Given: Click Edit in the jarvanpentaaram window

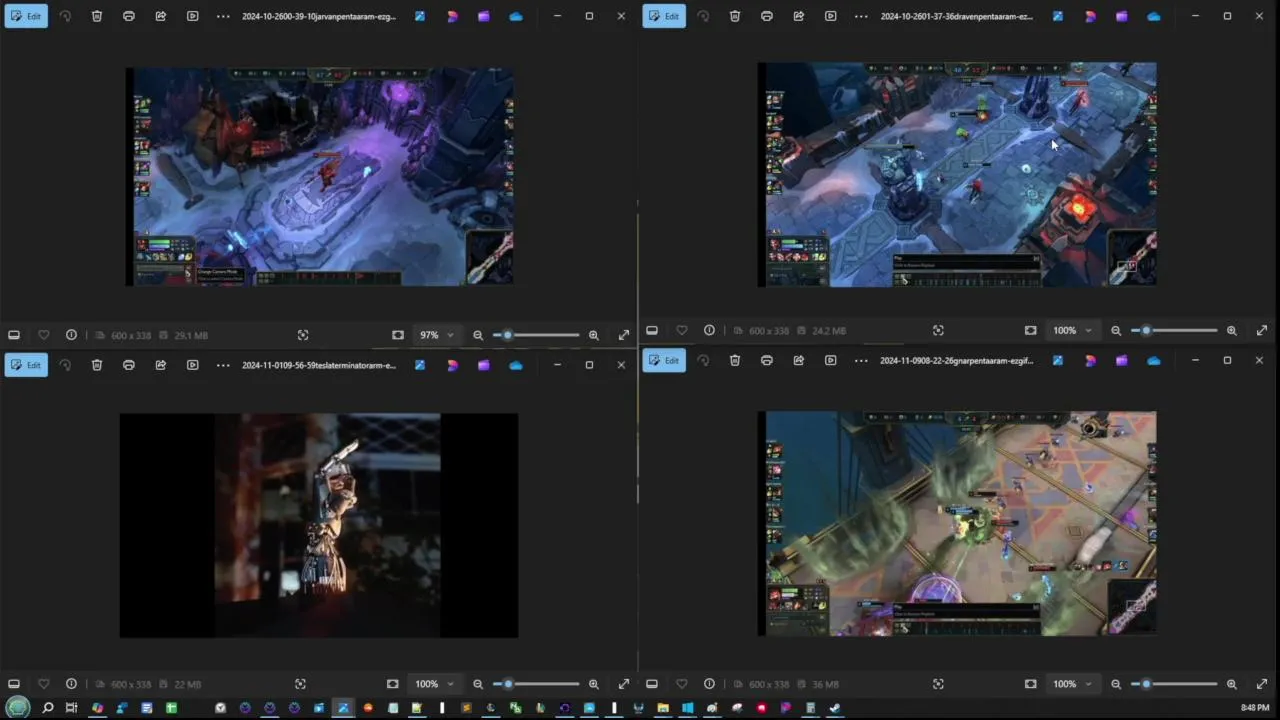Looking at the screenshot, I should [x=26, y=16].
